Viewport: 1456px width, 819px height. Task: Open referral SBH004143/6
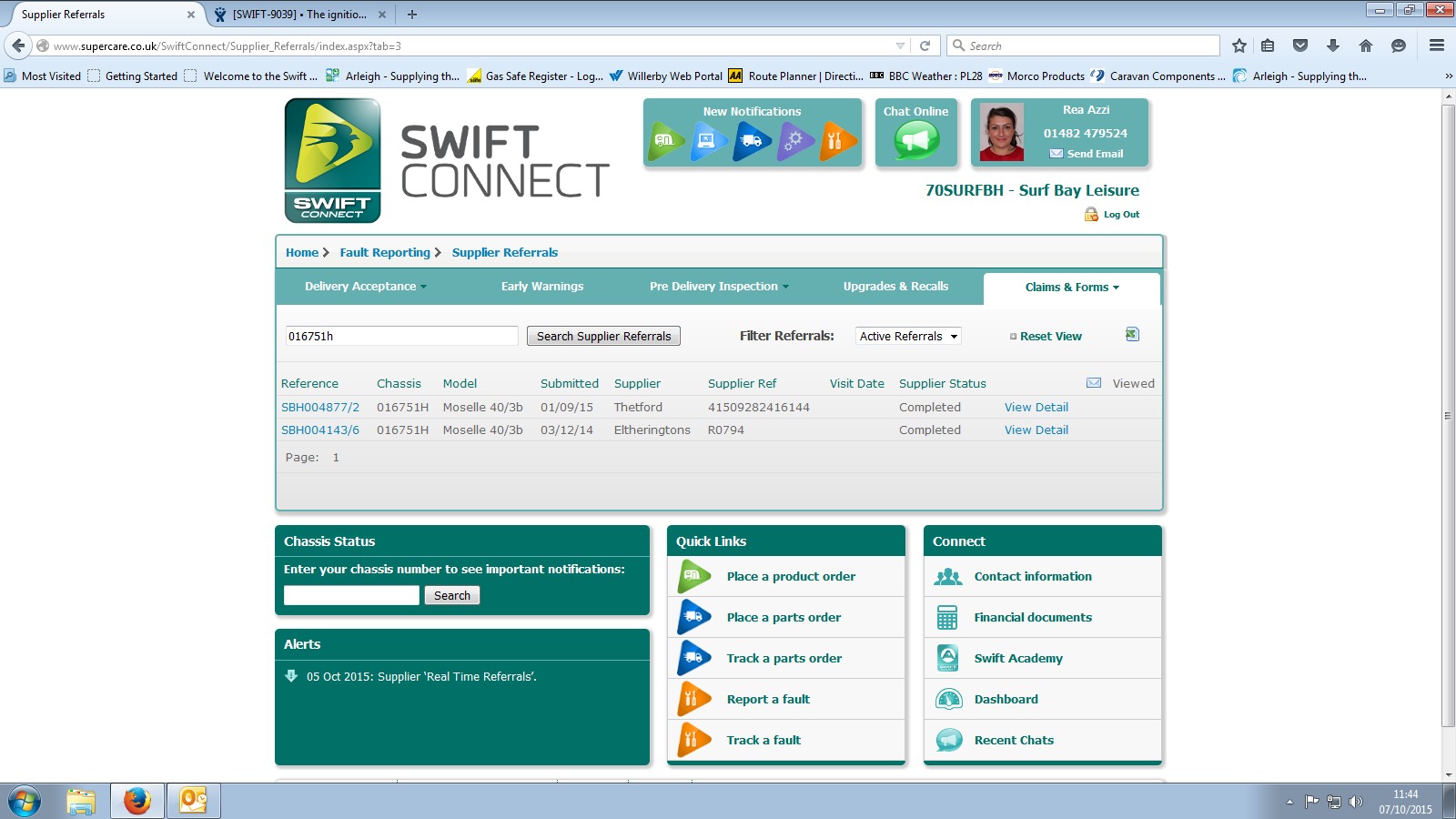[x=320, y=430]
